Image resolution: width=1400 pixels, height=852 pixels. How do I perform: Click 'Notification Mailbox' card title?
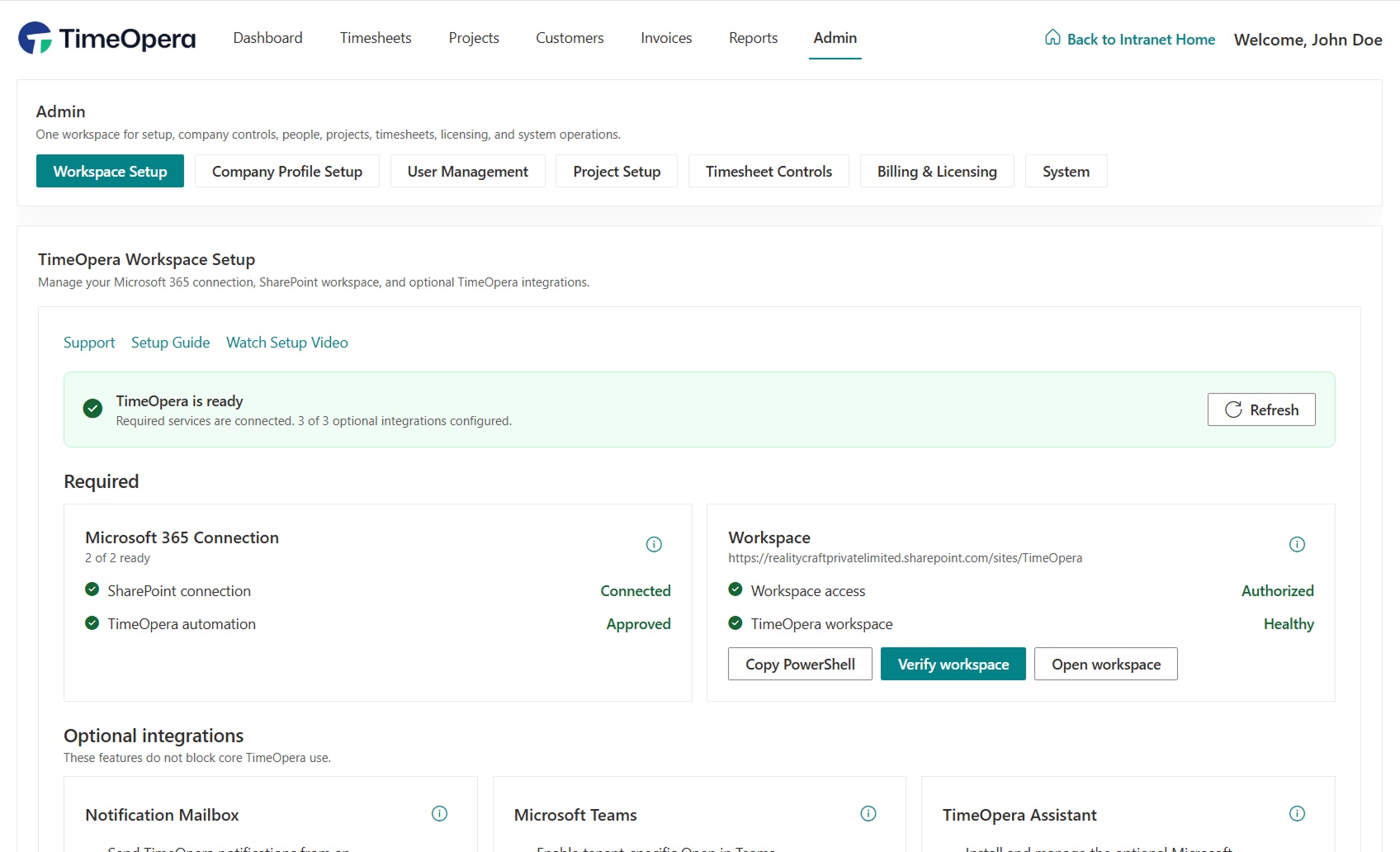(162, 815)
